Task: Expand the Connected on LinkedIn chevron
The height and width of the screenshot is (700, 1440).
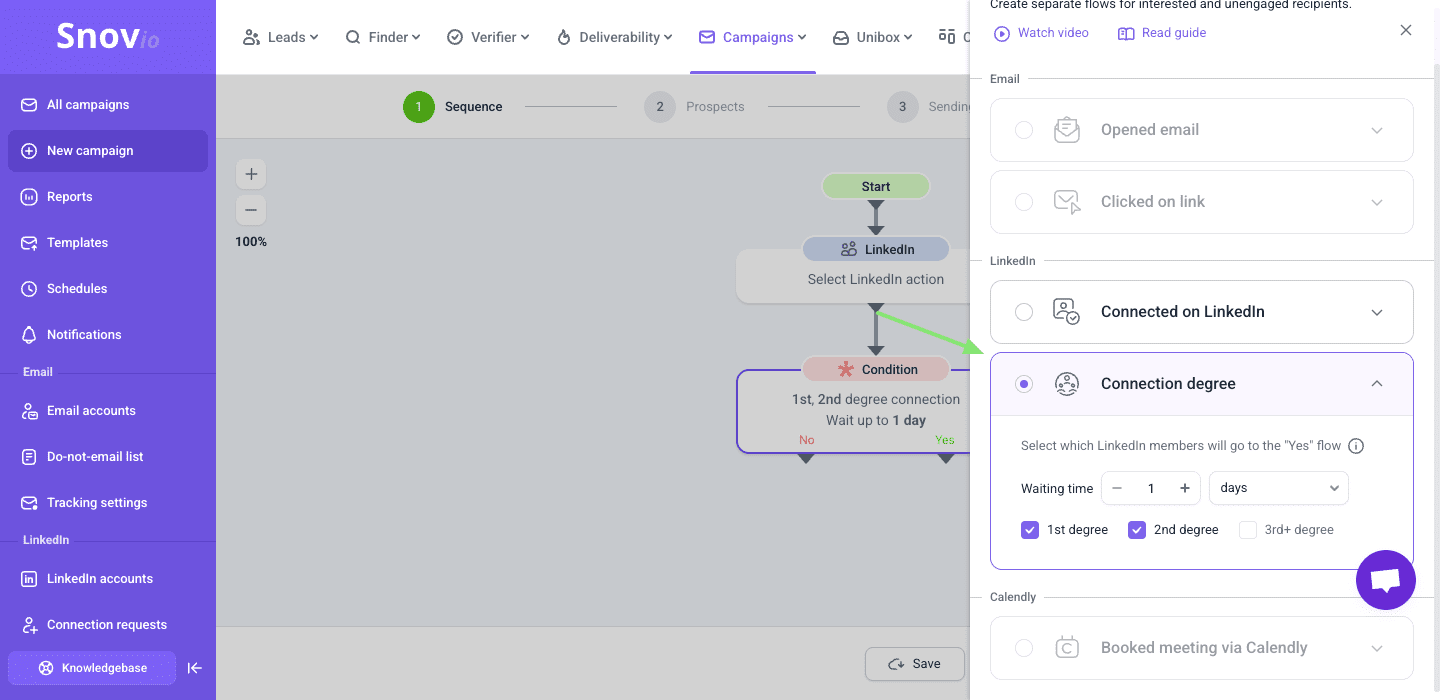Action: tap(1377, 312)
